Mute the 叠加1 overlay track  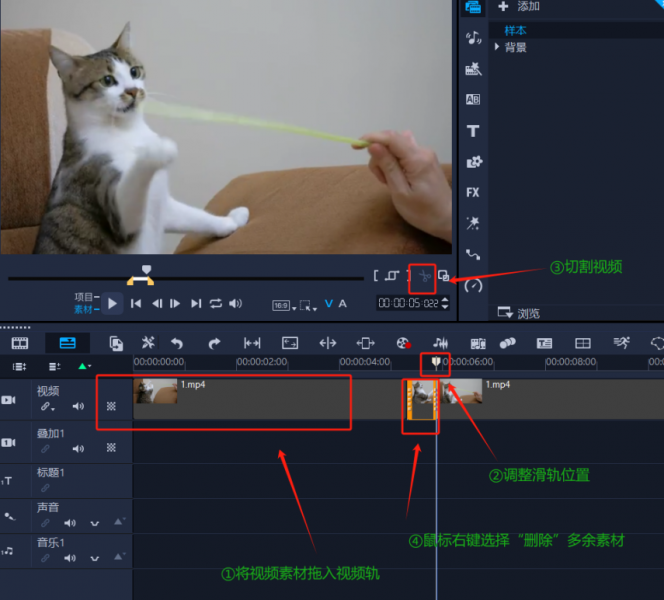(78, 448)
